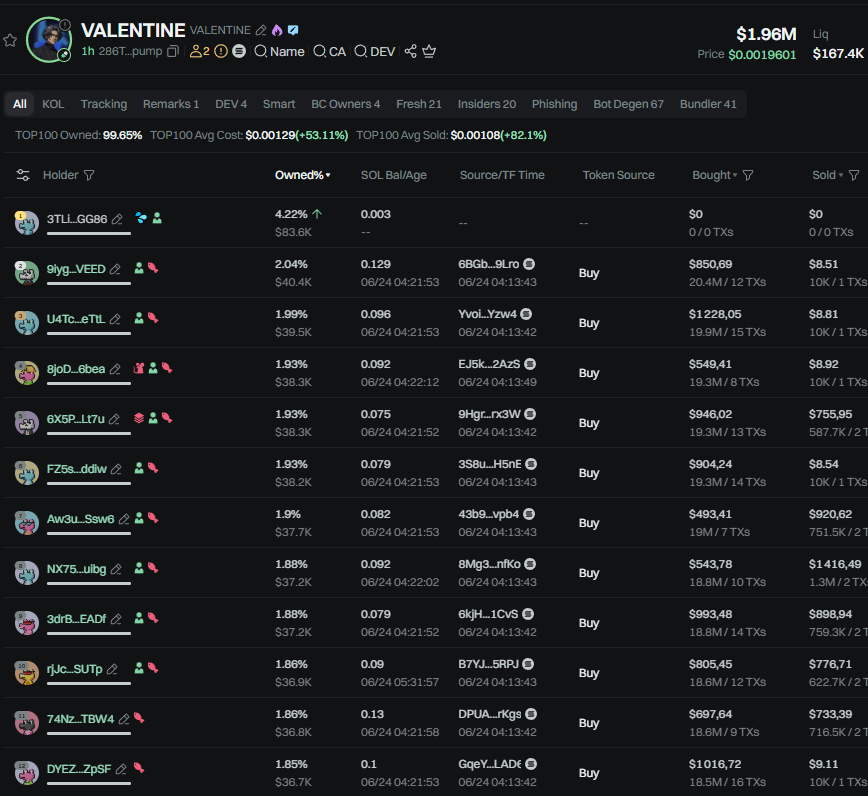Image resolution: width=868 pixels, height=796 pixels.
Task: Open source wallet 6BGb...9Lro
Action: point(489,264)
